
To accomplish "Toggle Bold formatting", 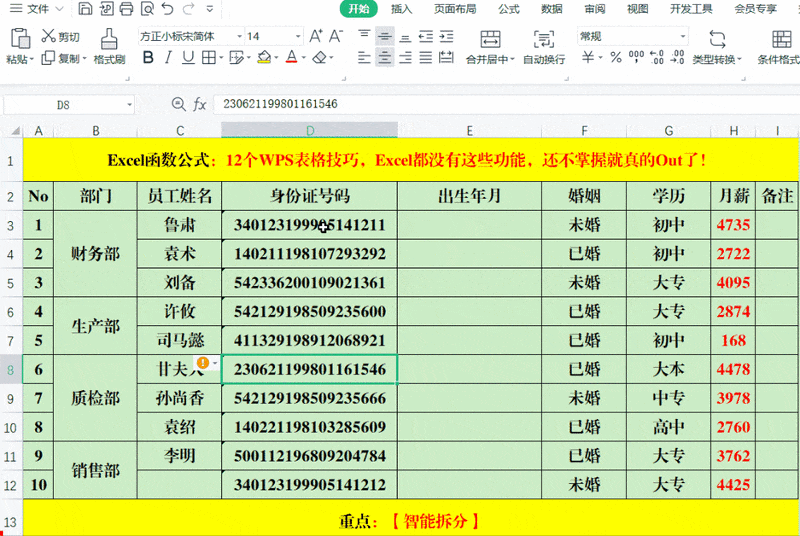I will pos(148,59).
